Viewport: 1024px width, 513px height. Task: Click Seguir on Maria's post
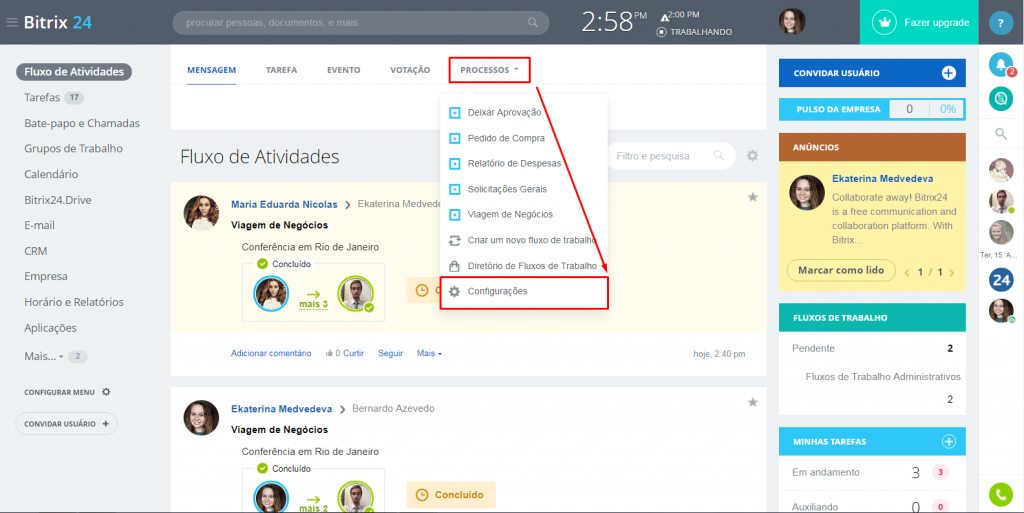tap(391, 353)
